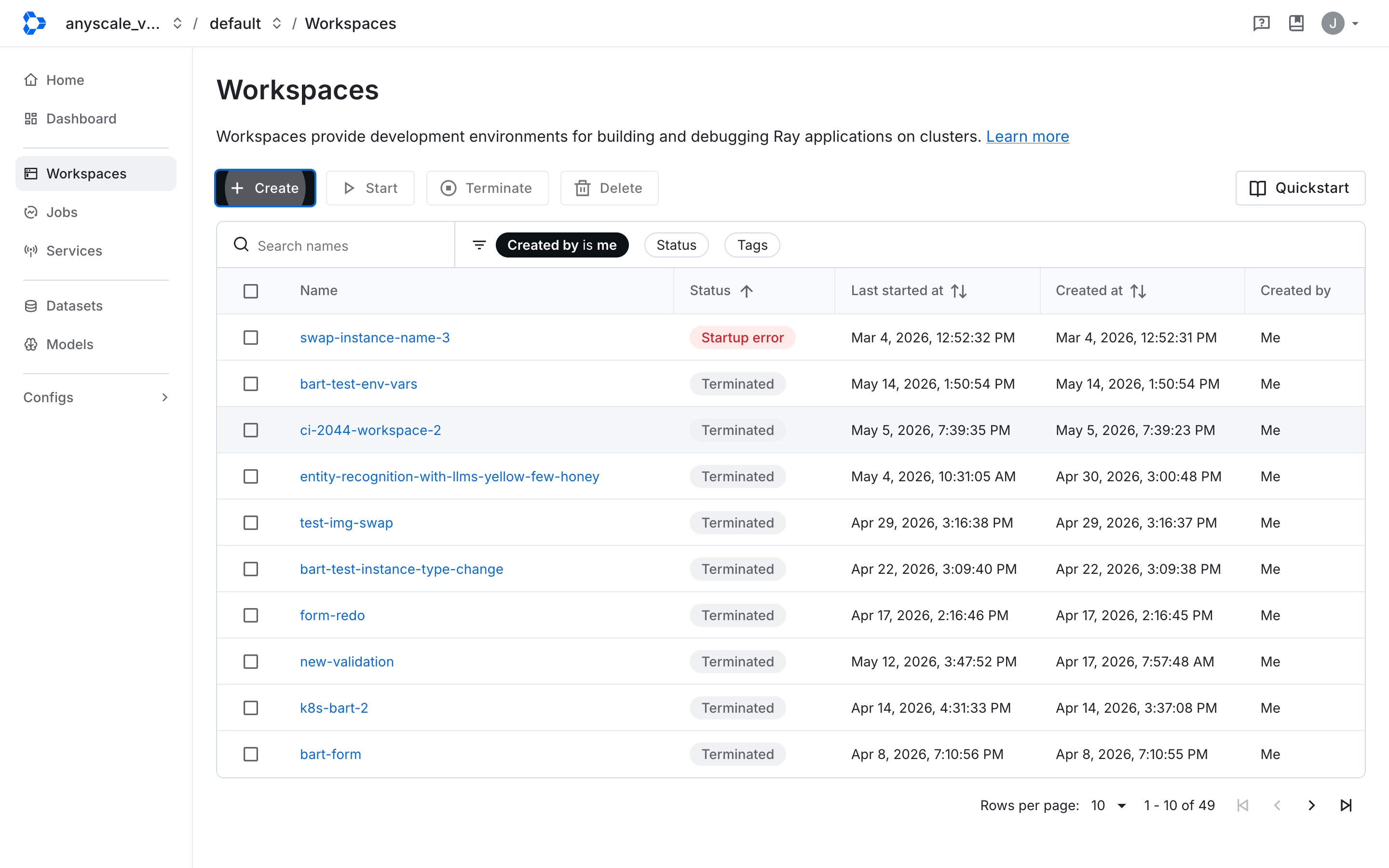Open bart-test-env-vars workspace
Image resolution: width=1389 pixels, height=868 pixels.
click(x=358, y=384)
